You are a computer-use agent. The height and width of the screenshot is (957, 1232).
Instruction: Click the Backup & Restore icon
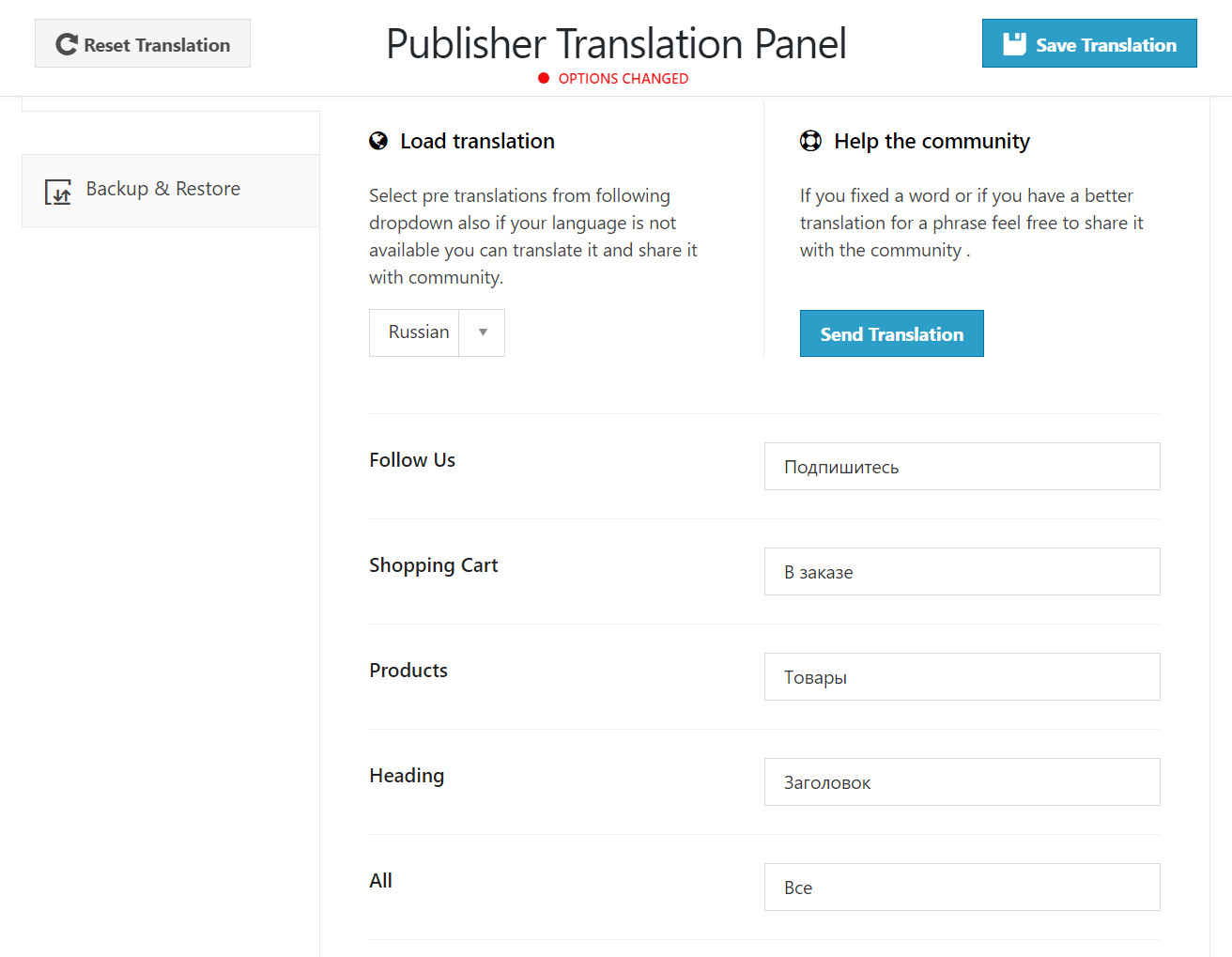click(x=58, y=192)
